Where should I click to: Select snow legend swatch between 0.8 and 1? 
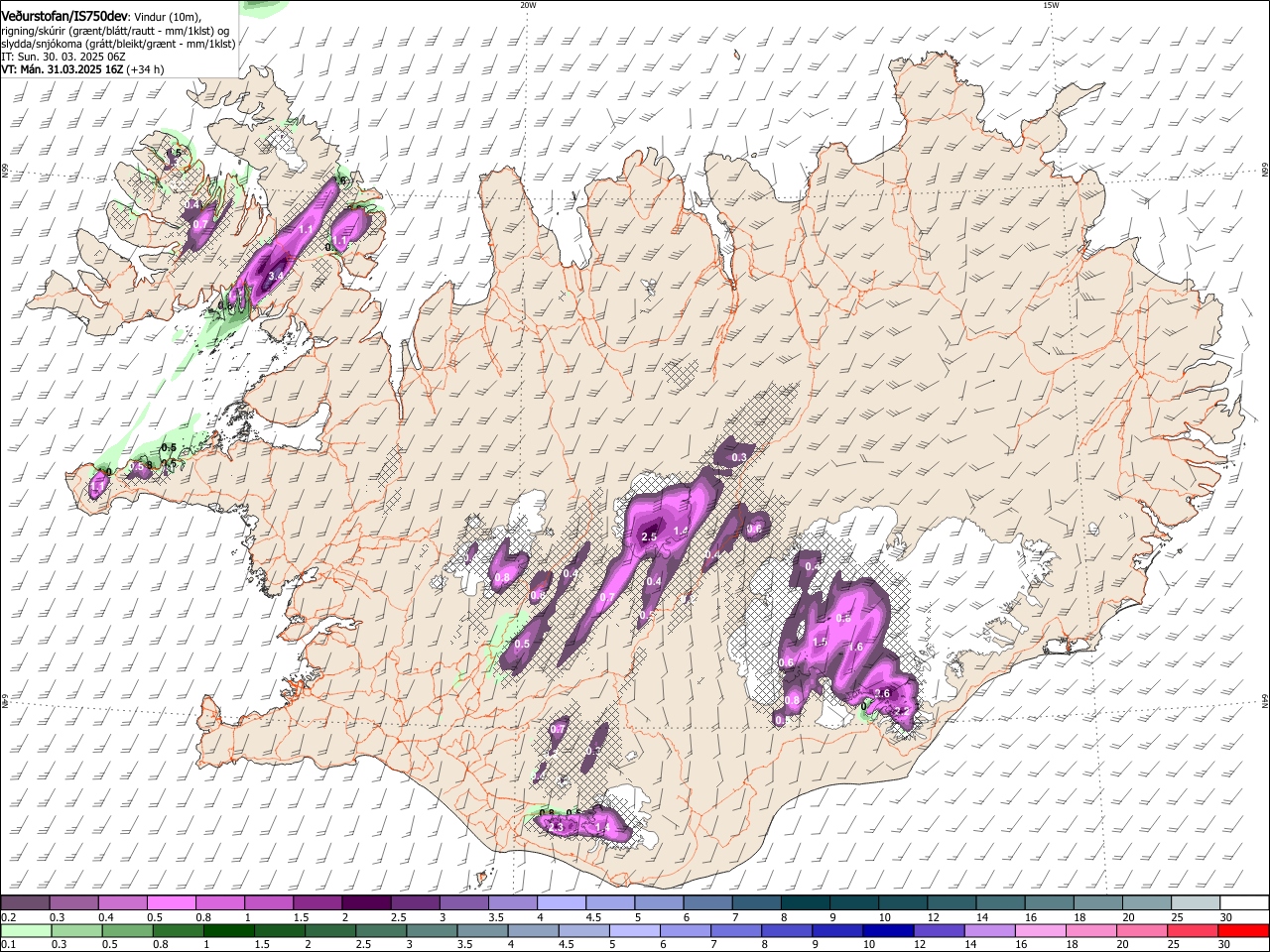tap(219, 903)
